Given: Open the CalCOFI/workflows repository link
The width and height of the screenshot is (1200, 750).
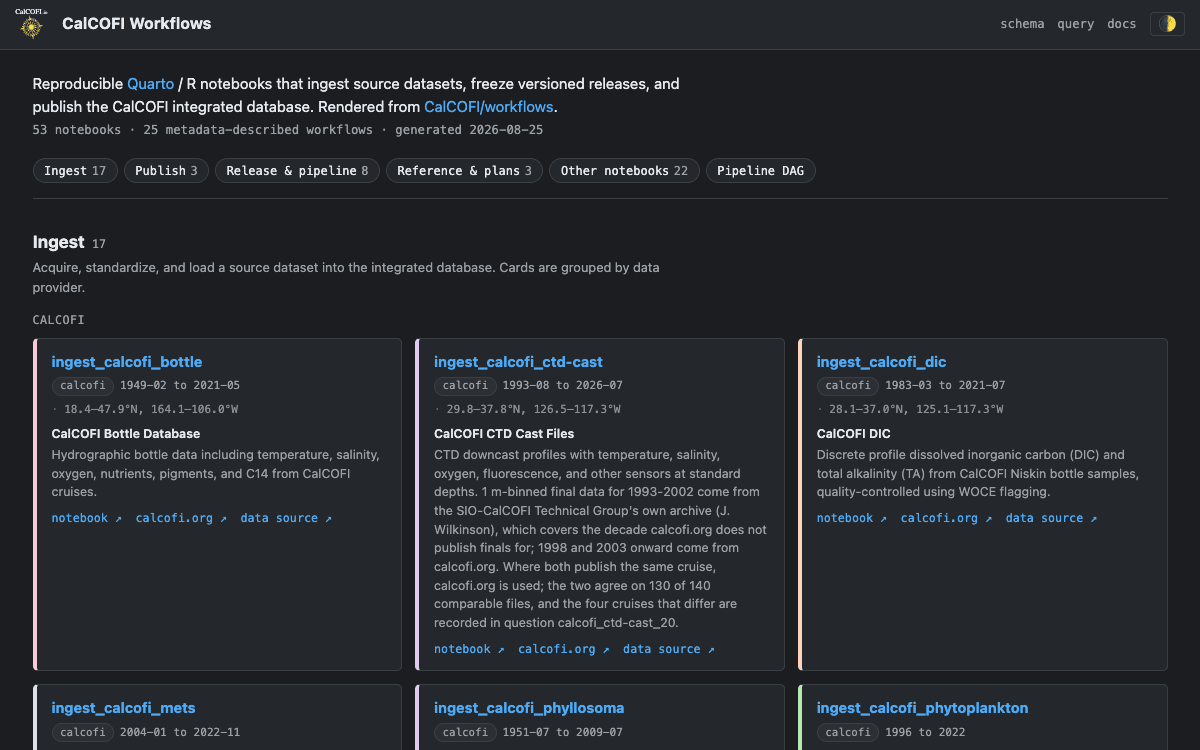Looking at the screenshot, I should tap(489, 107).
